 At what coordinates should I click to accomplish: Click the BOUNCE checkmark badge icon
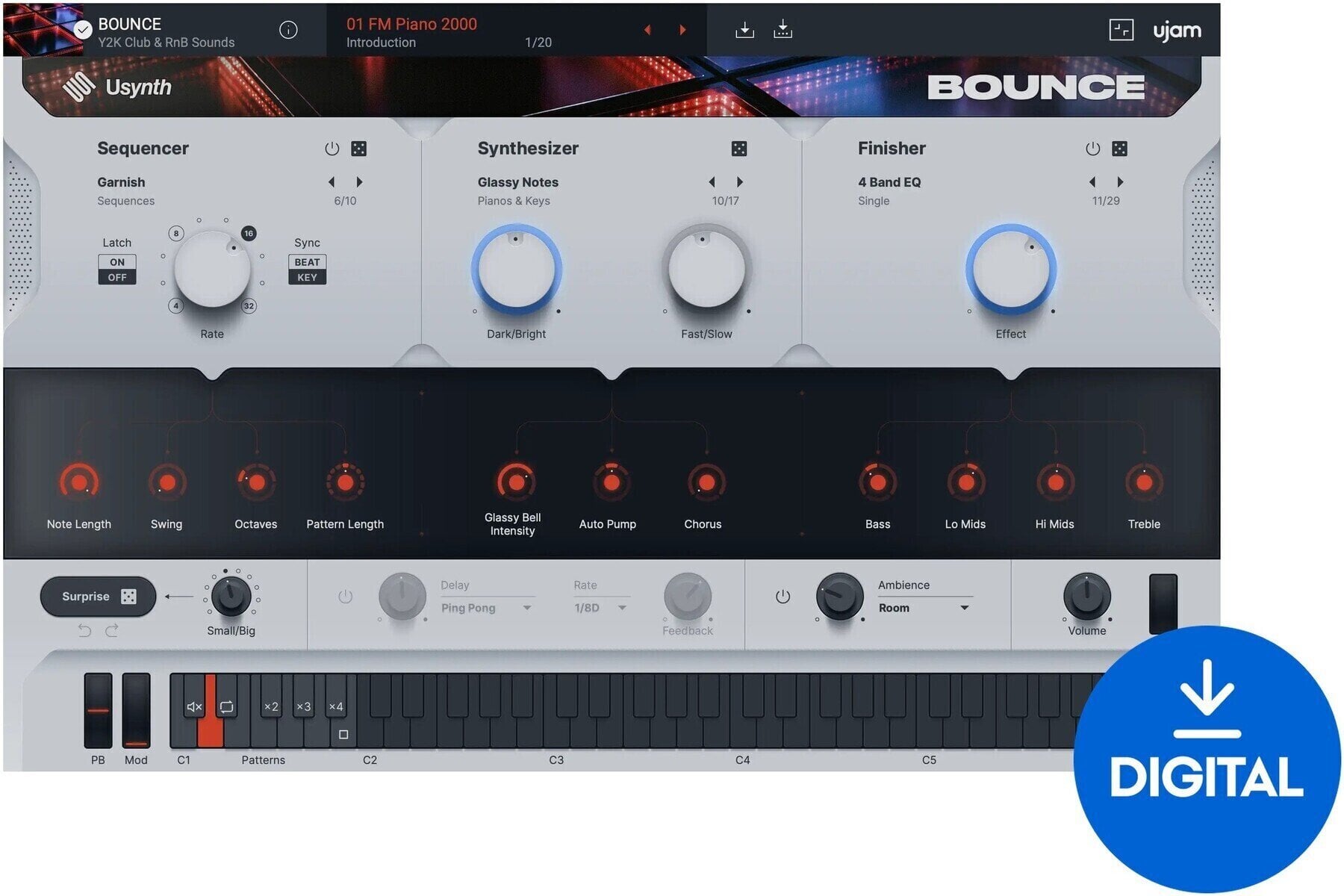[x=83, y=30]
